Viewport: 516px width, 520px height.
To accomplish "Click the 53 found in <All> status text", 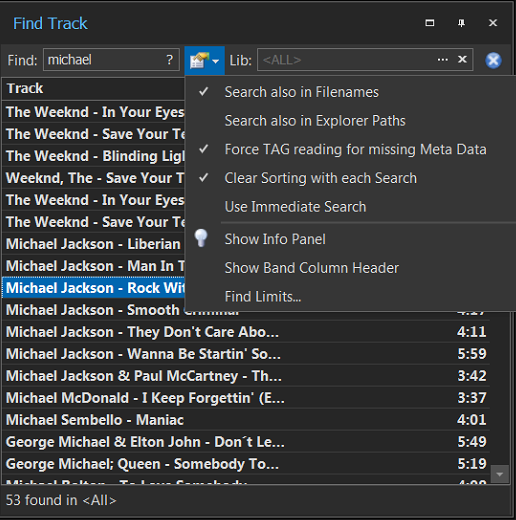I will point(61,500).
